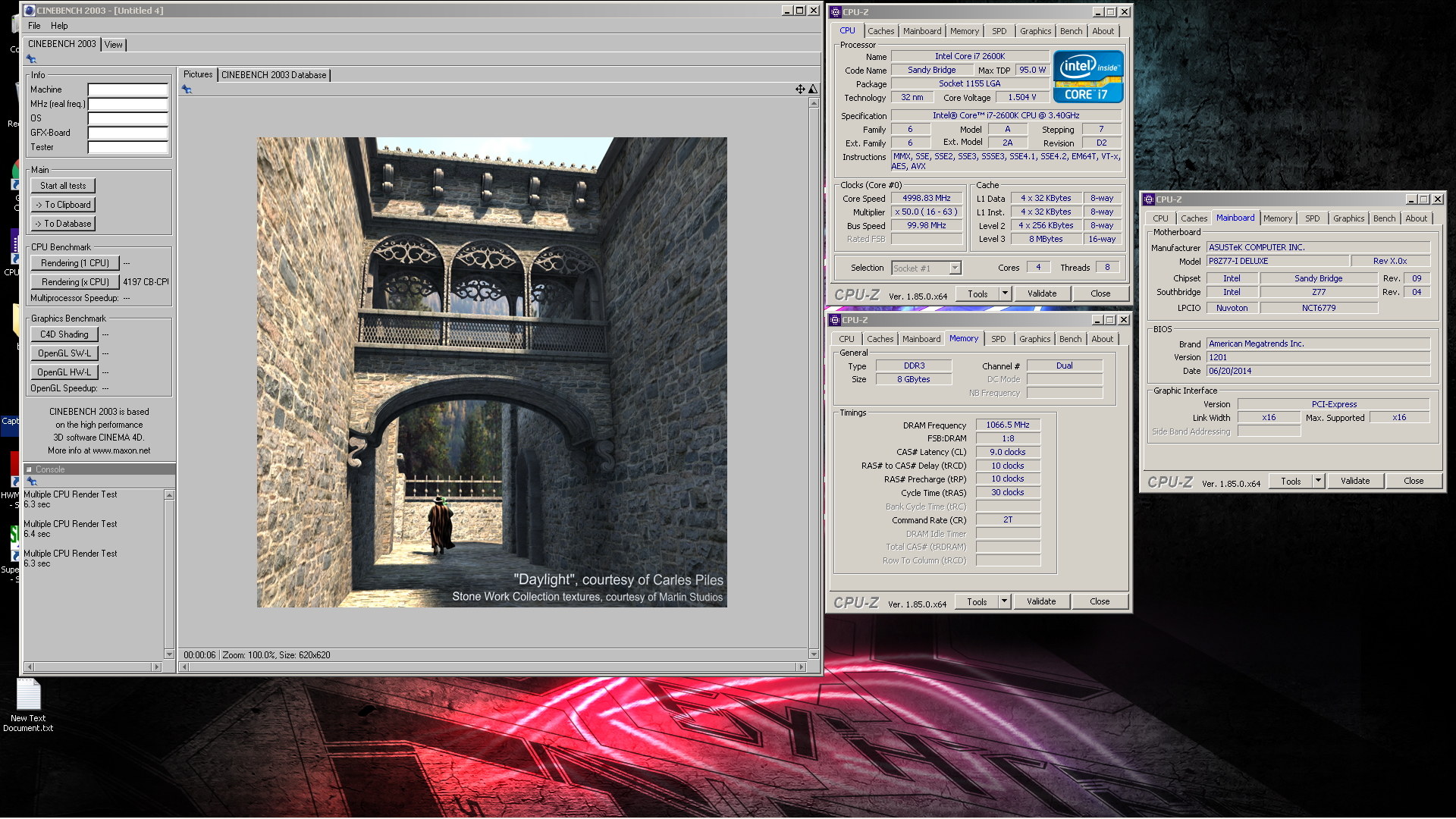Run the OpenGL SW-L benchmark

tap(64, 353)
